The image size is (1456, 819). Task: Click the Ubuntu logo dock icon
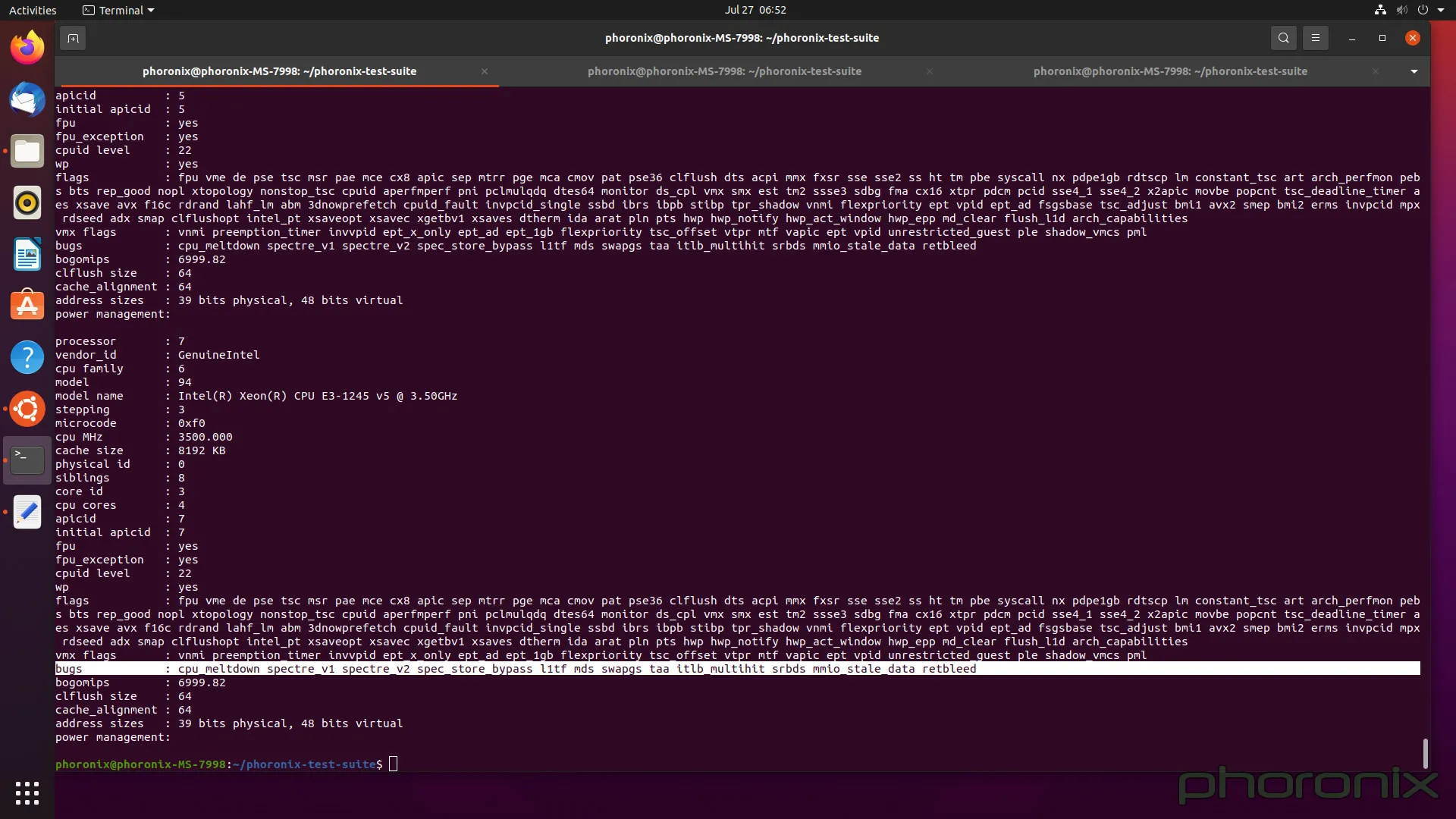[x=27, y=409]
